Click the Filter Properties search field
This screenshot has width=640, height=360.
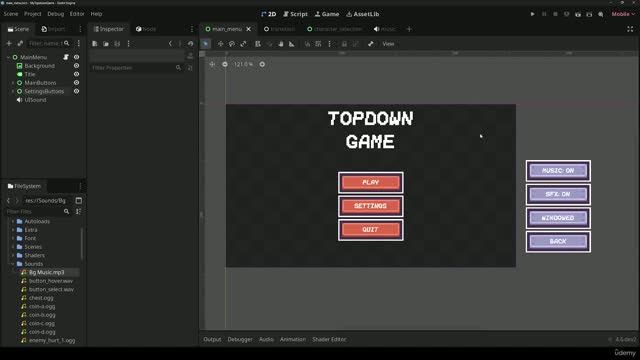point(137,68)
